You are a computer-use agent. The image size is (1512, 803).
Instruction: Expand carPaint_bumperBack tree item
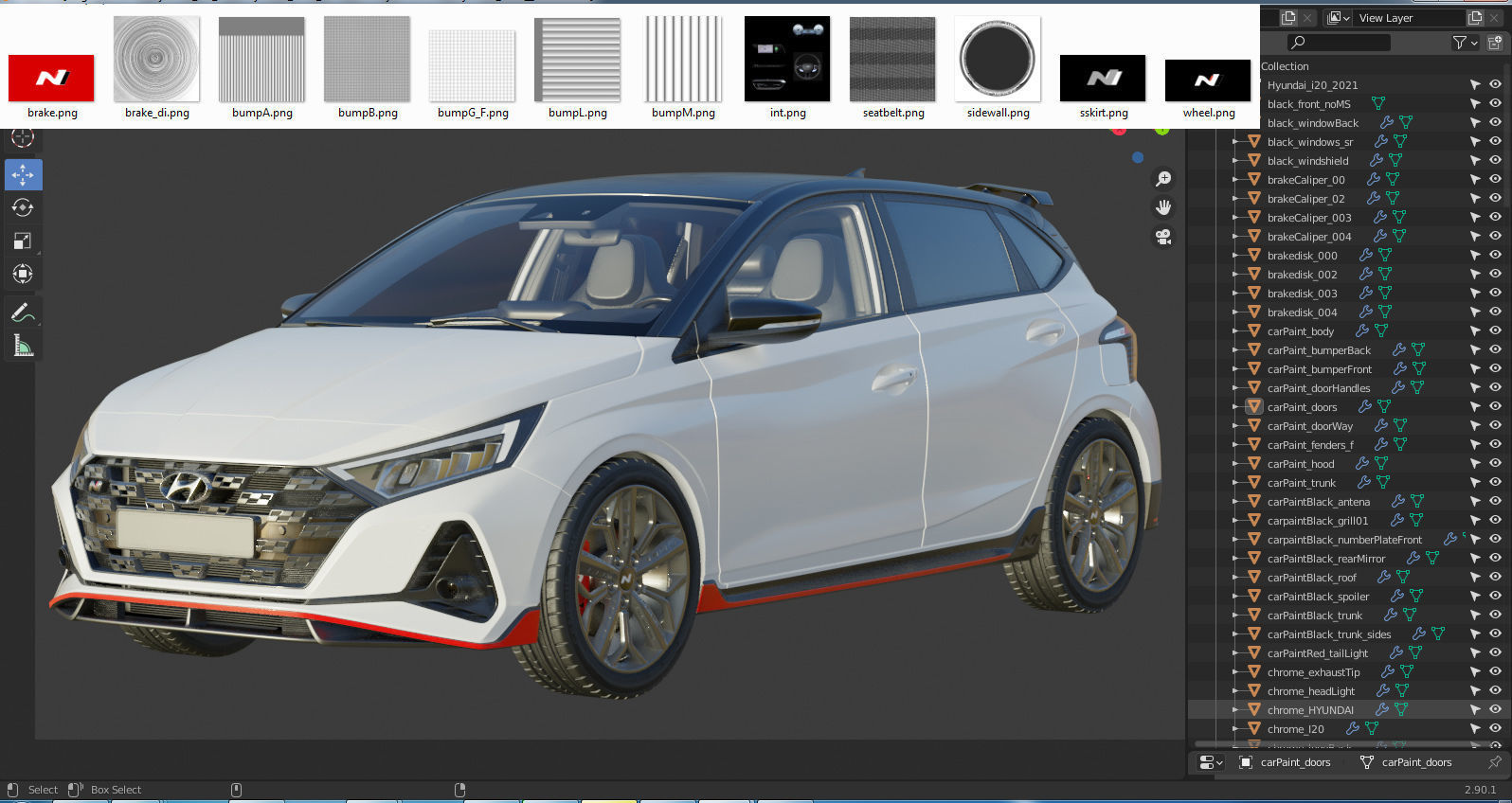point(1235,349)
